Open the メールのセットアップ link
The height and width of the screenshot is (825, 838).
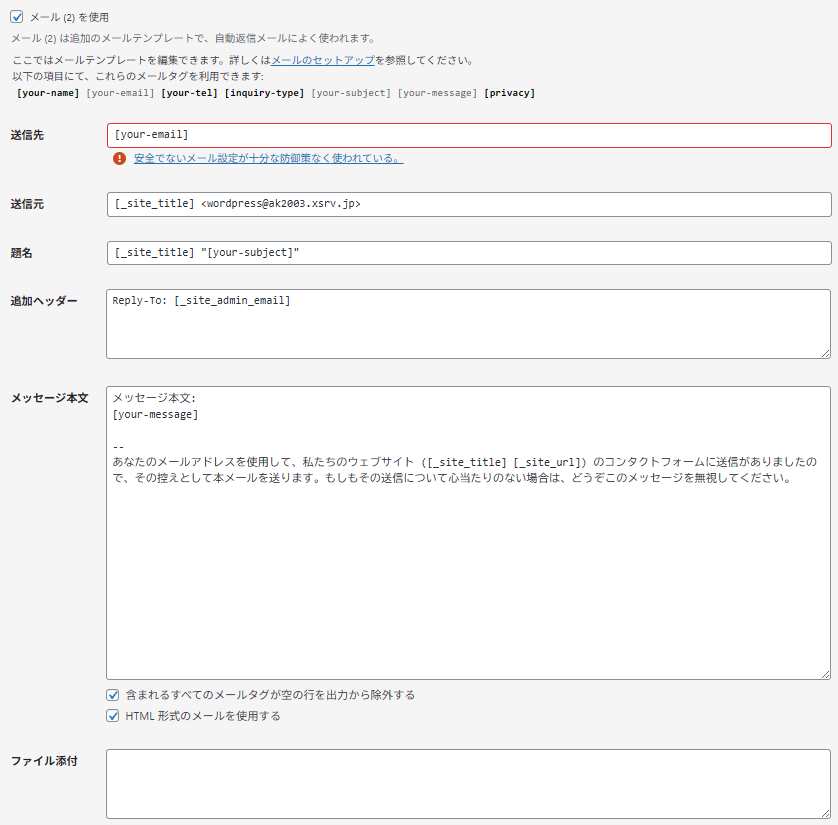323,60
